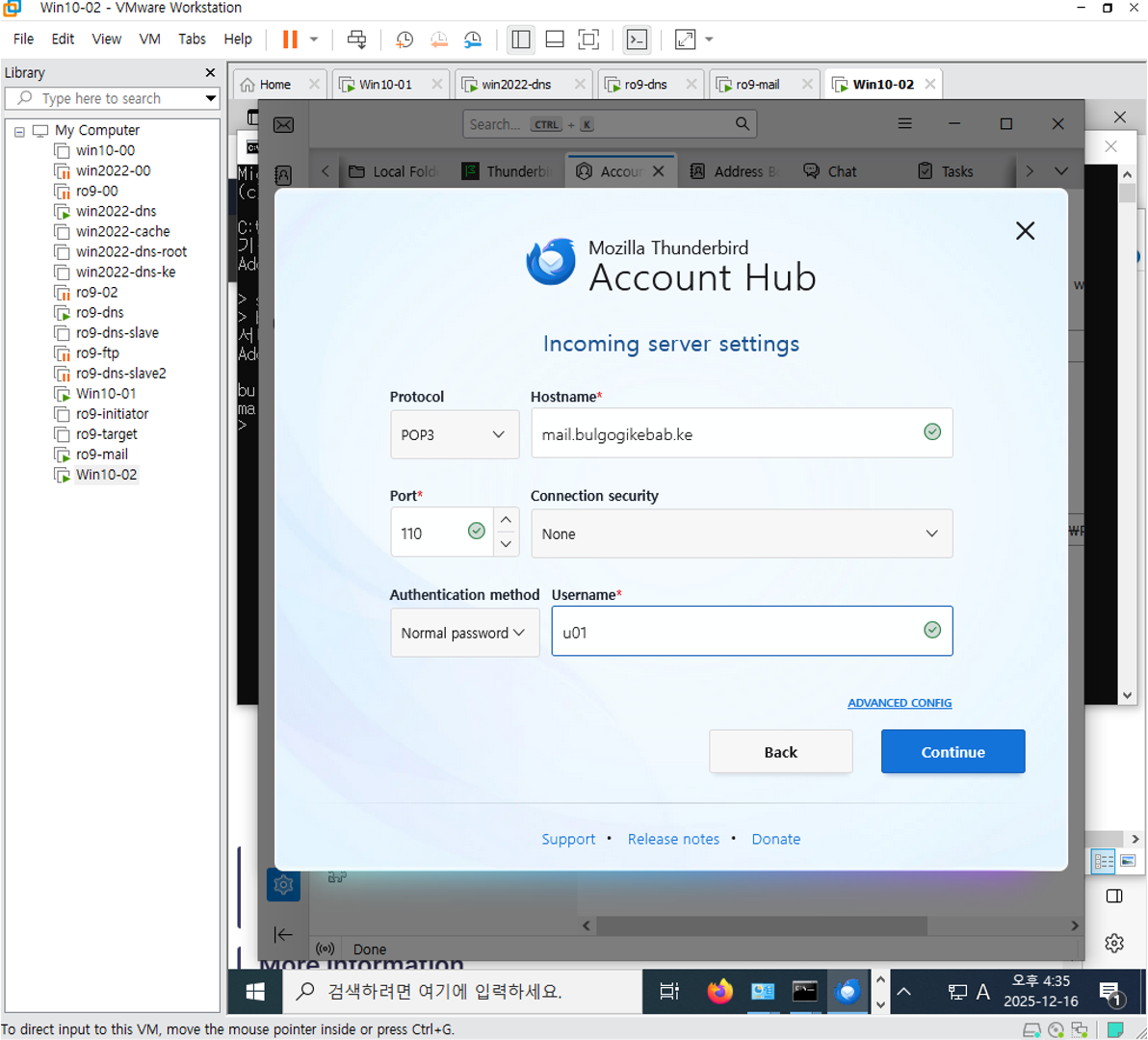1148x1040 pixels.
Task: Open the list all tabs chevron
Action: [1061, 171]
